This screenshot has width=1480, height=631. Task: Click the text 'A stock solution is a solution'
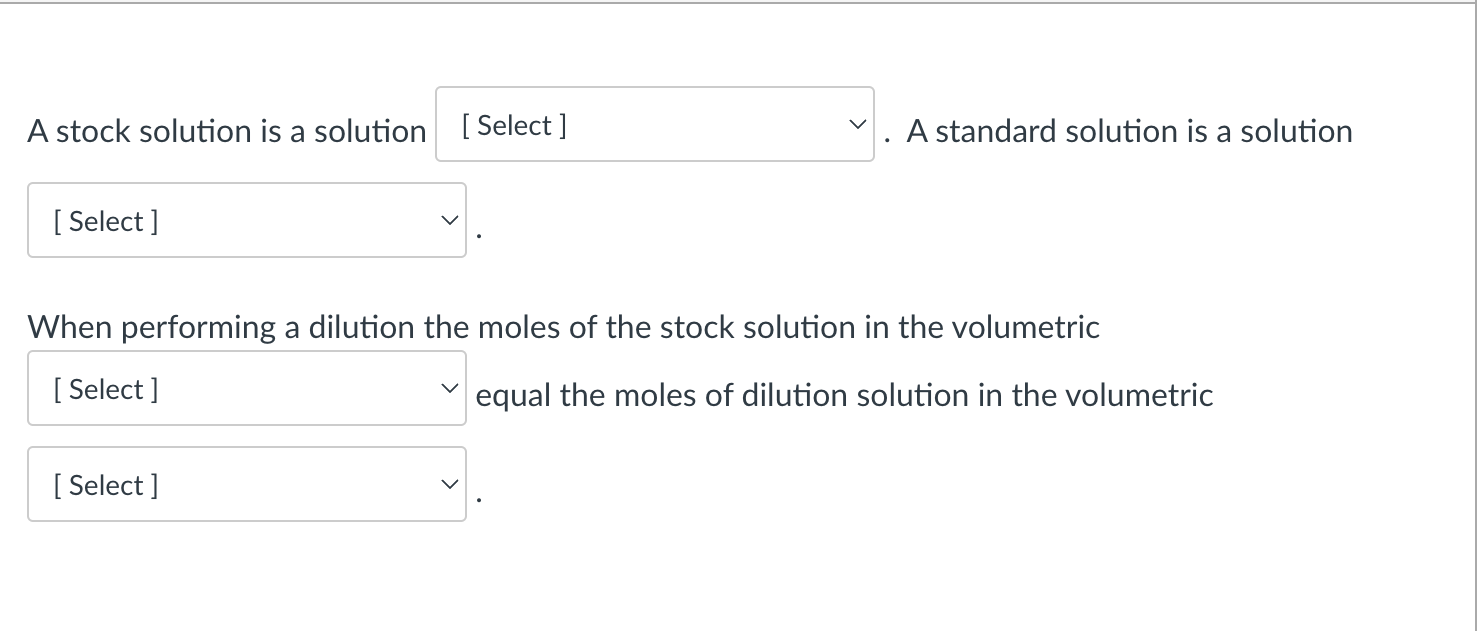tap(227, 131)
